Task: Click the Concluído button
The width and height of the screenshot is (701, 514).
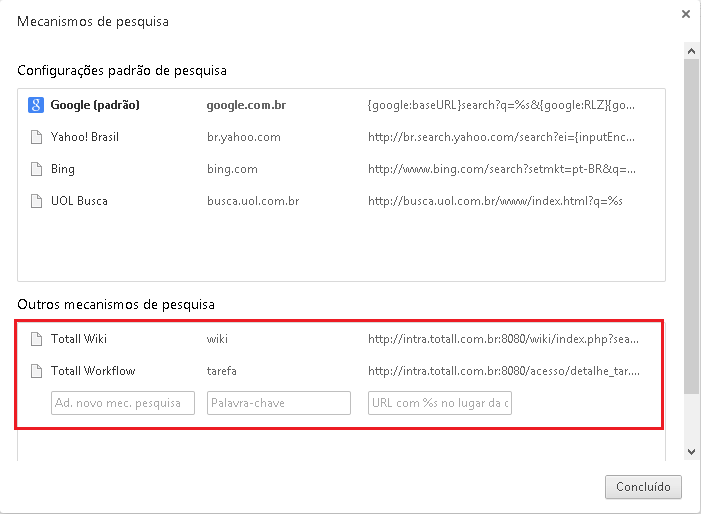Action: pyautogui.click(x=643, y=487)
